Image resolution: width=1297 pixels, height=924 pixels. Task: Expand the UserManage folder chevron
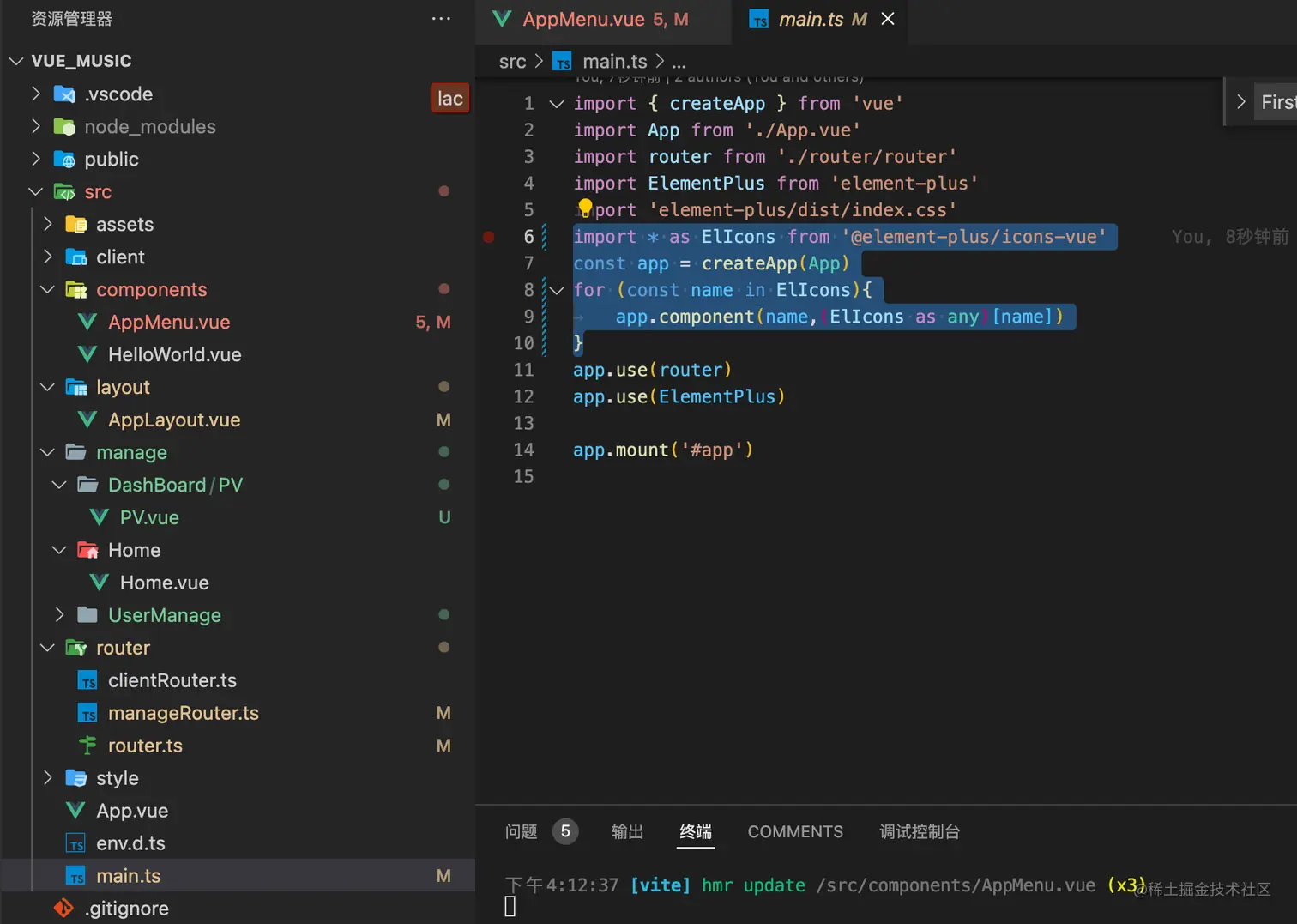59,615
